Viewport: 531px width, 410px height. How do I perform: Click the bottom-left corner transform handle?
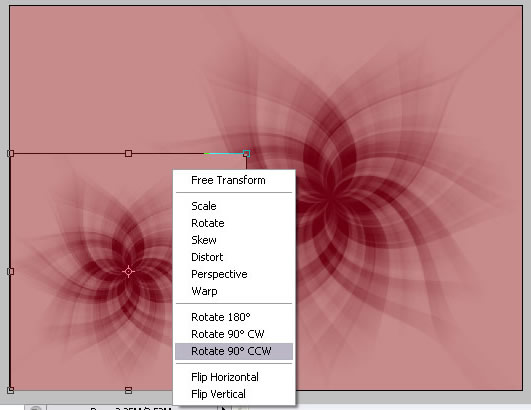click(10, 390)
